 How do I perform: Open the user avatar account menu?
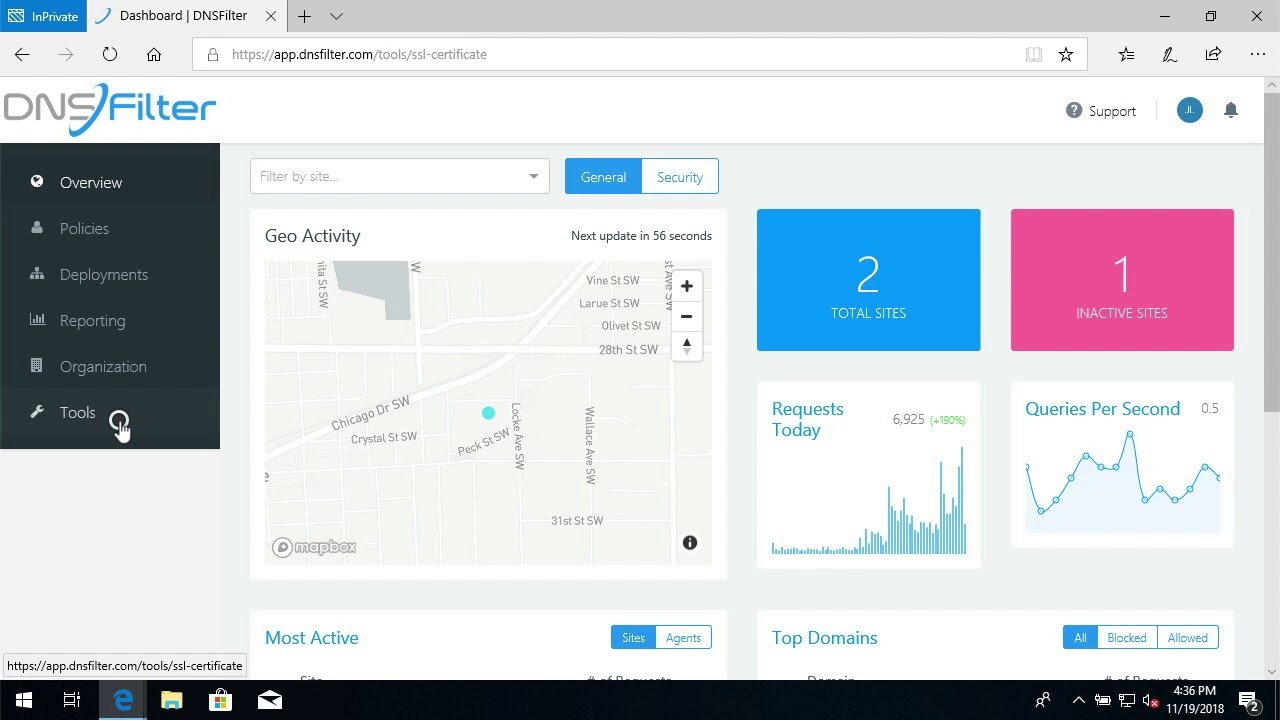click(1189, 111)
